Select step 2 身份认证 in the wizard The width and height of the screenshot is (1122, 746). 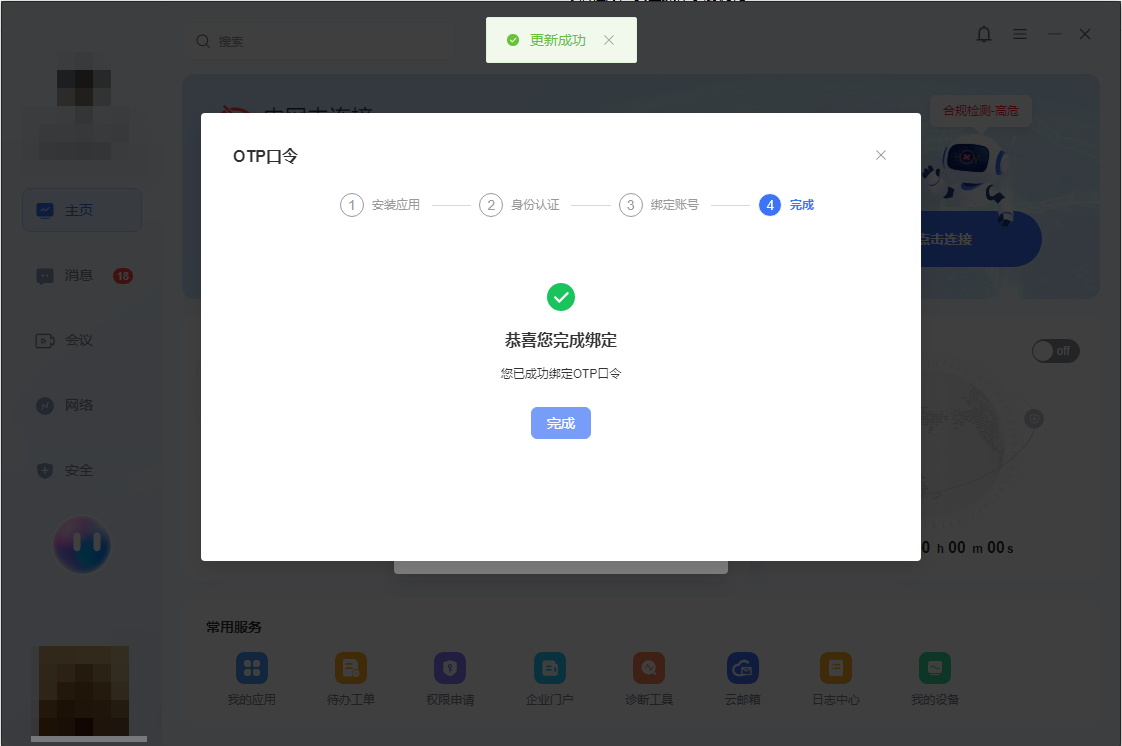tap(519, 205)
